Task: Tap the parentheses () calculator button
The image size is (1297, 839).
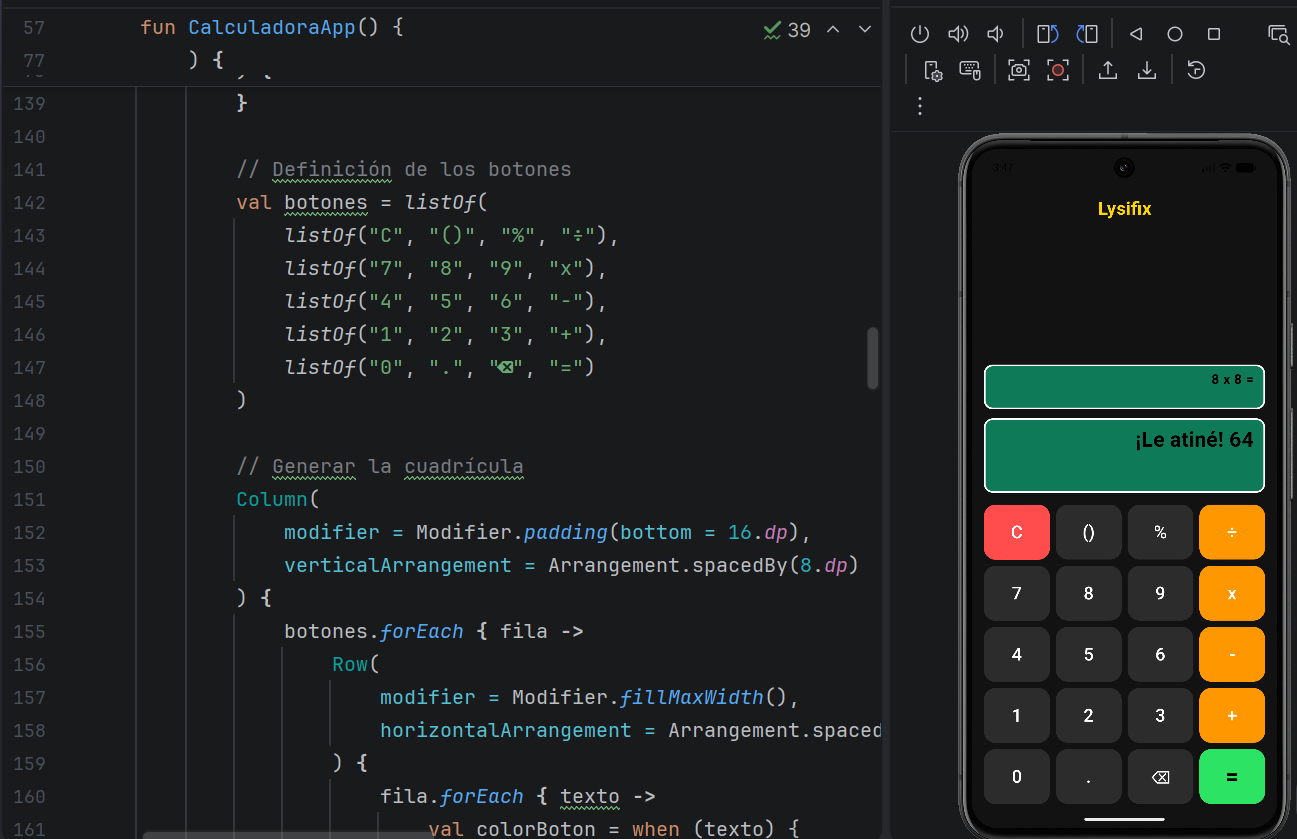Action: click(1088, 532)
